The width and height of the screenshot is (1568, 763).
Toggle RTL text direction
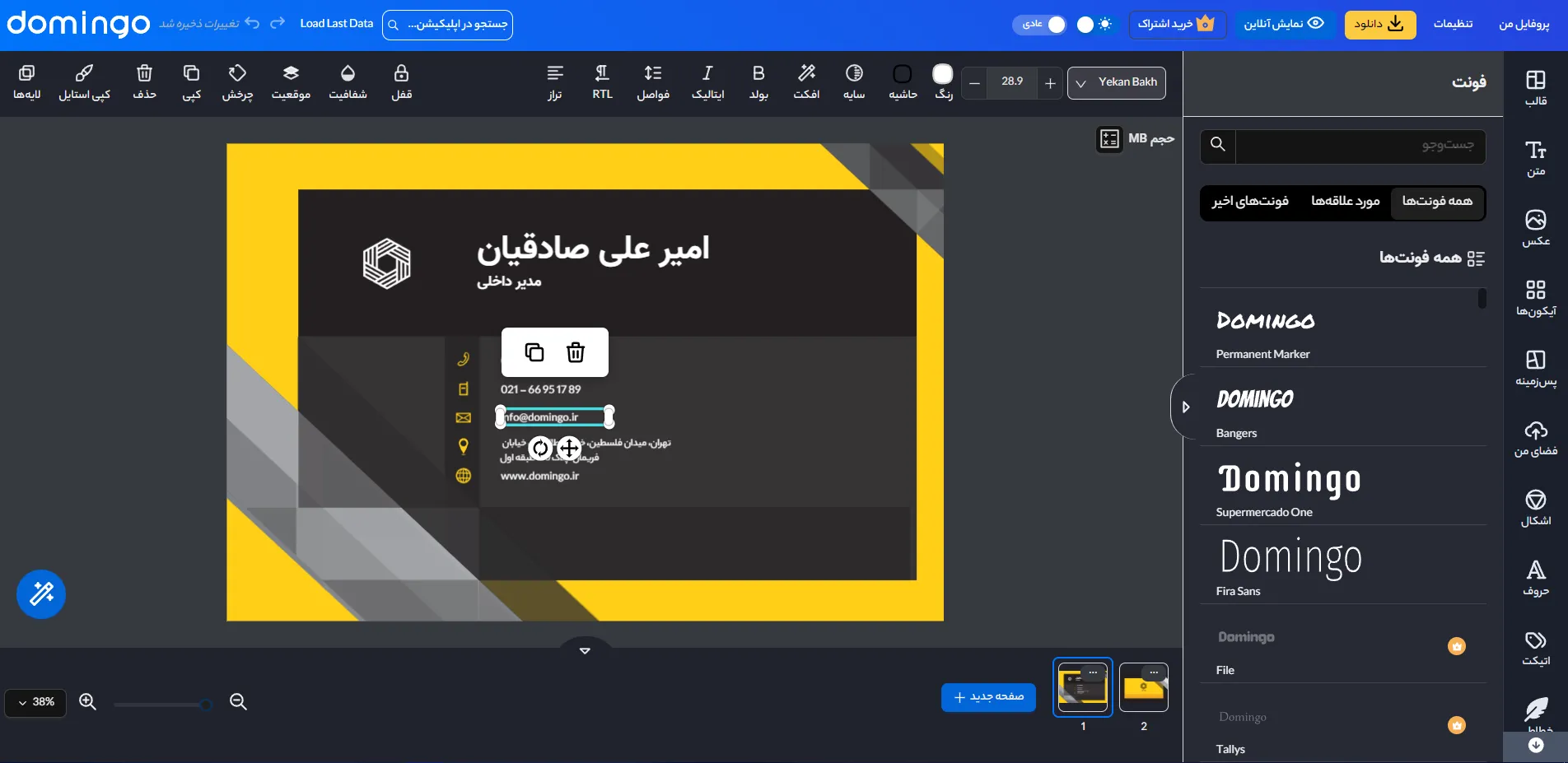pos(602,82)
